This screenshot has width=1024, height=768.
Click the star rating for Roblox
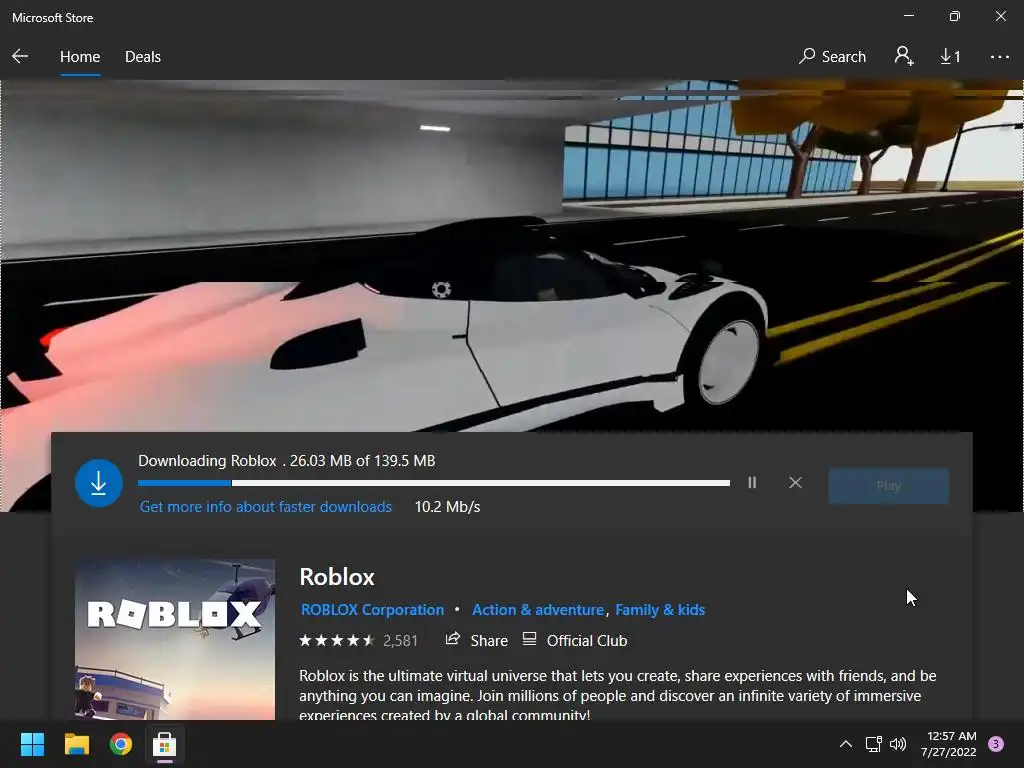pyautogui.click(x=337, y=641)
